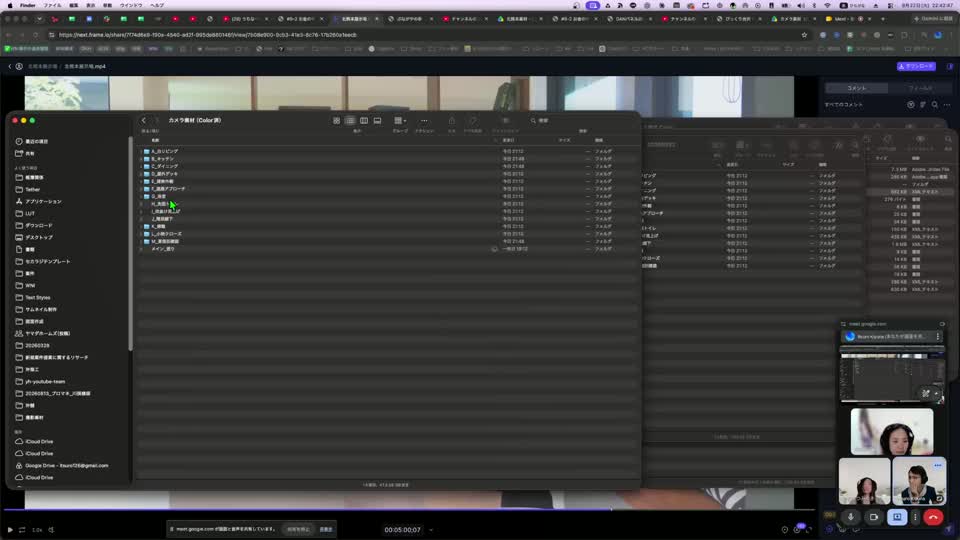Expand the F_ folder disclosure triangle
Image resolution: width=960 pixels, height=540 pixels.
click(141, 189)
